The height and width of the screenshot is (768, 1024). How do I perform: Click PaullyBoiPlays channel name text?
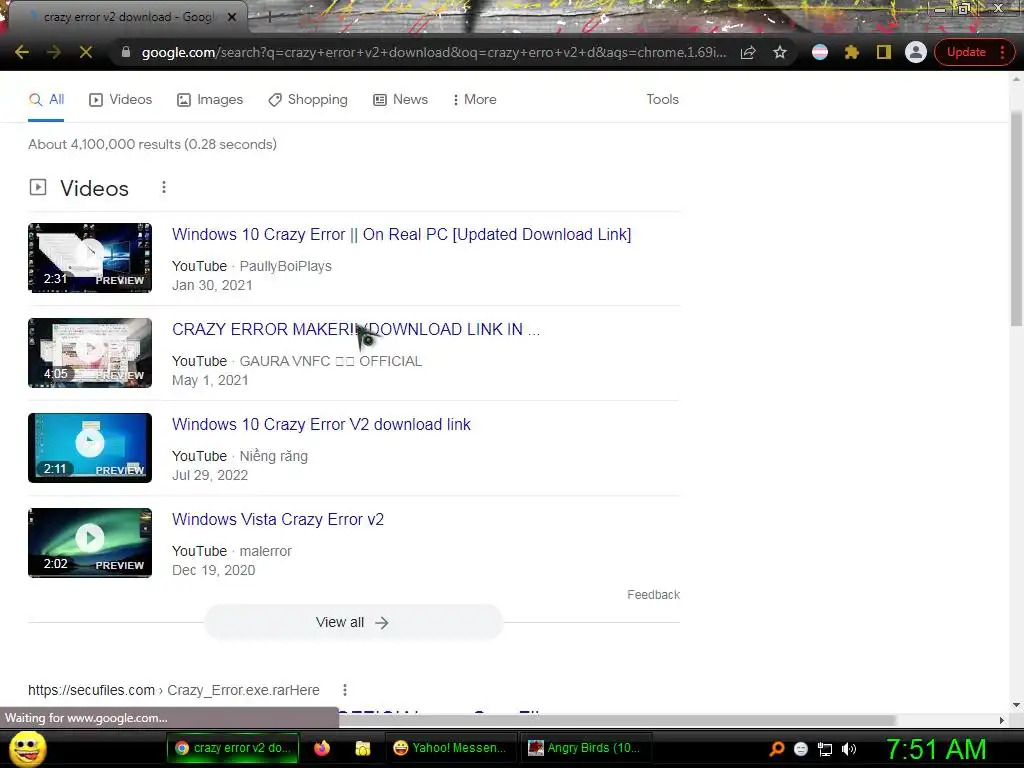point(285,266)
